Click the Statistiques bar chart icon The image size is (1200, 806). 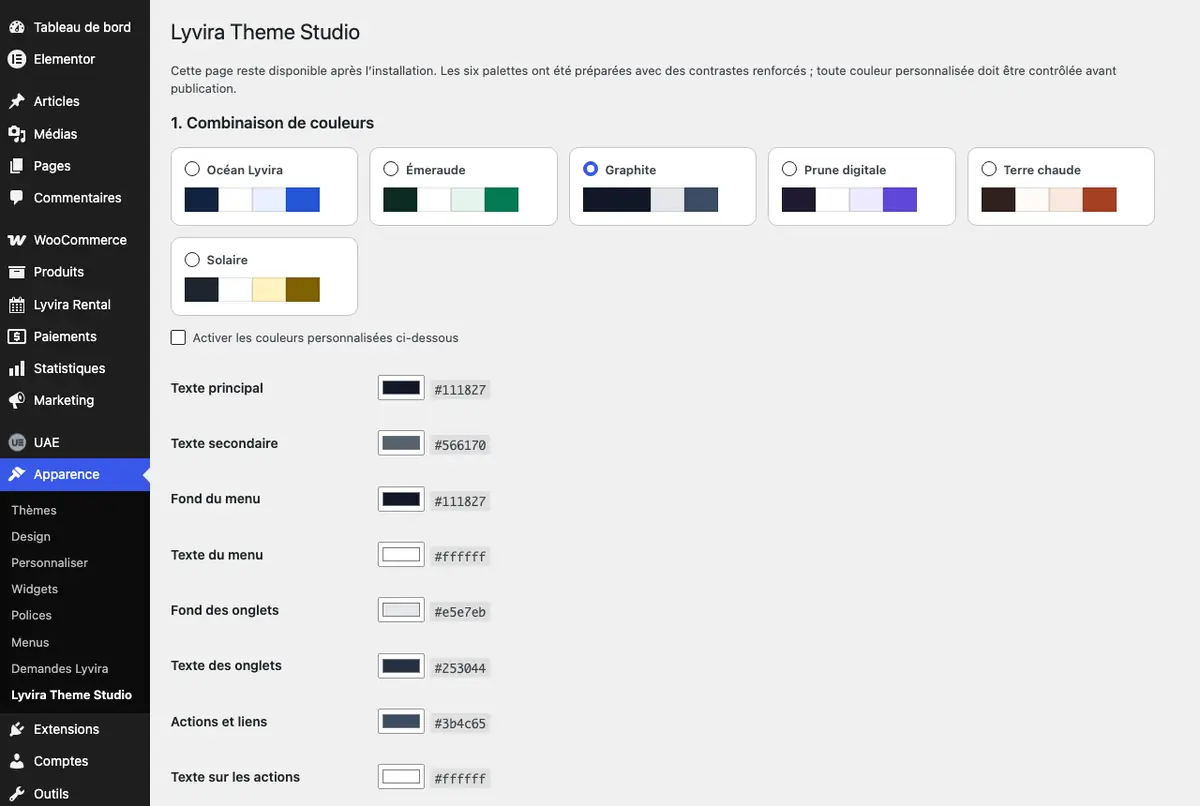(x=17, y=369)
